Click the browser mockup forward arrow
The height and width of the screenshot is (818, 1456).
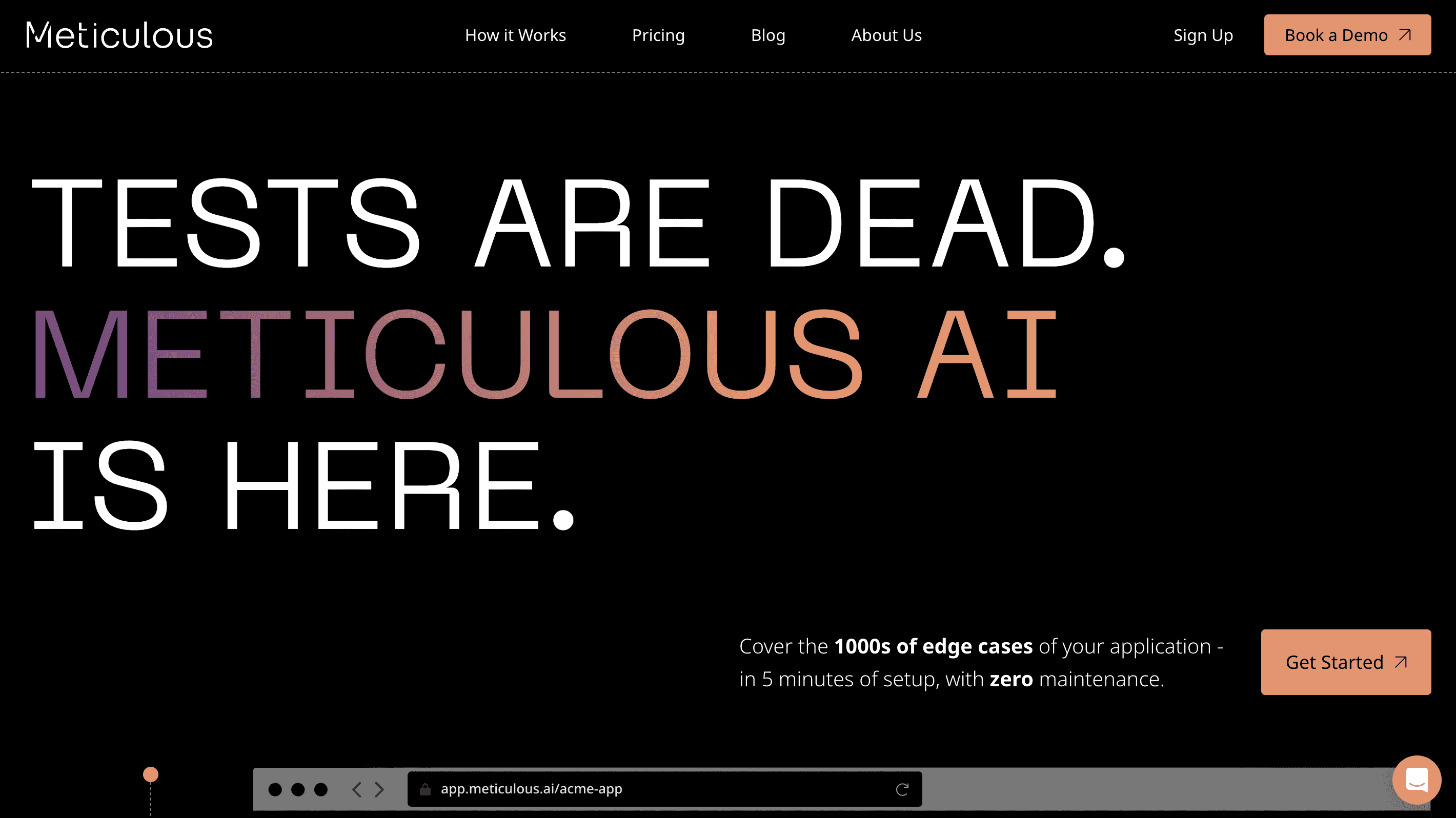pos(379,789)
